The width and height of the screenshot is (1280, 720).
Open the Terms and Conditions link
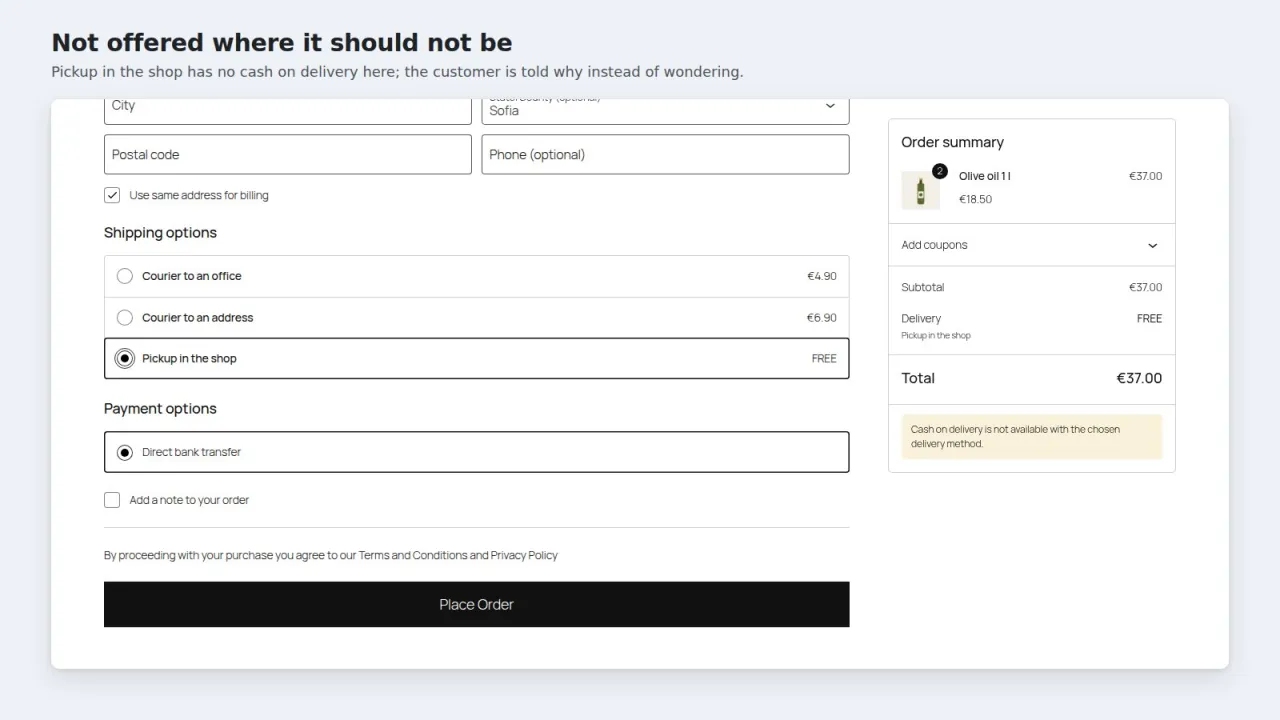[413, 555]
